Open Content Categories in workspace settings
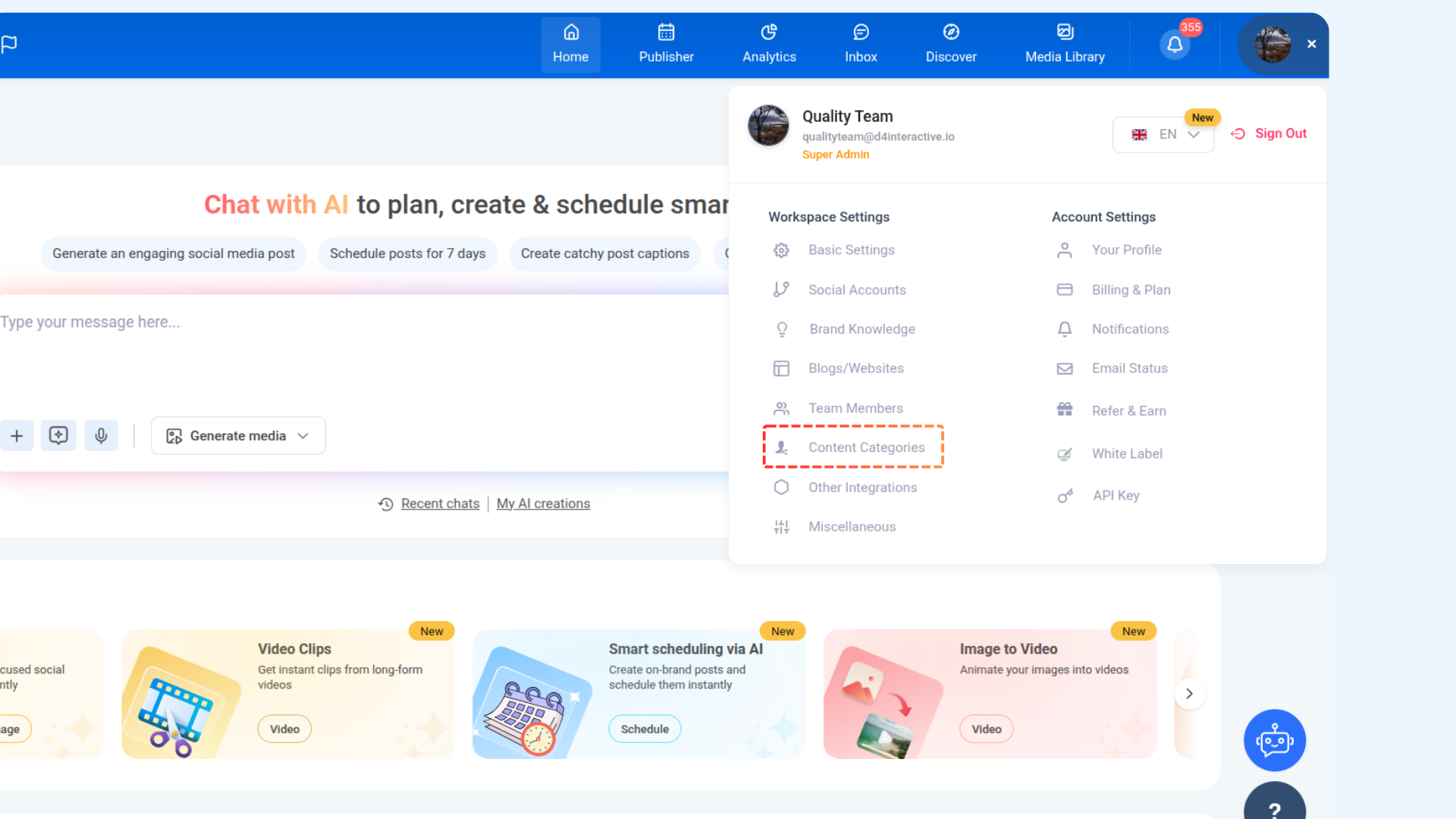The height and width of the screenshot is (819, 1456). (x=866, y=447)
